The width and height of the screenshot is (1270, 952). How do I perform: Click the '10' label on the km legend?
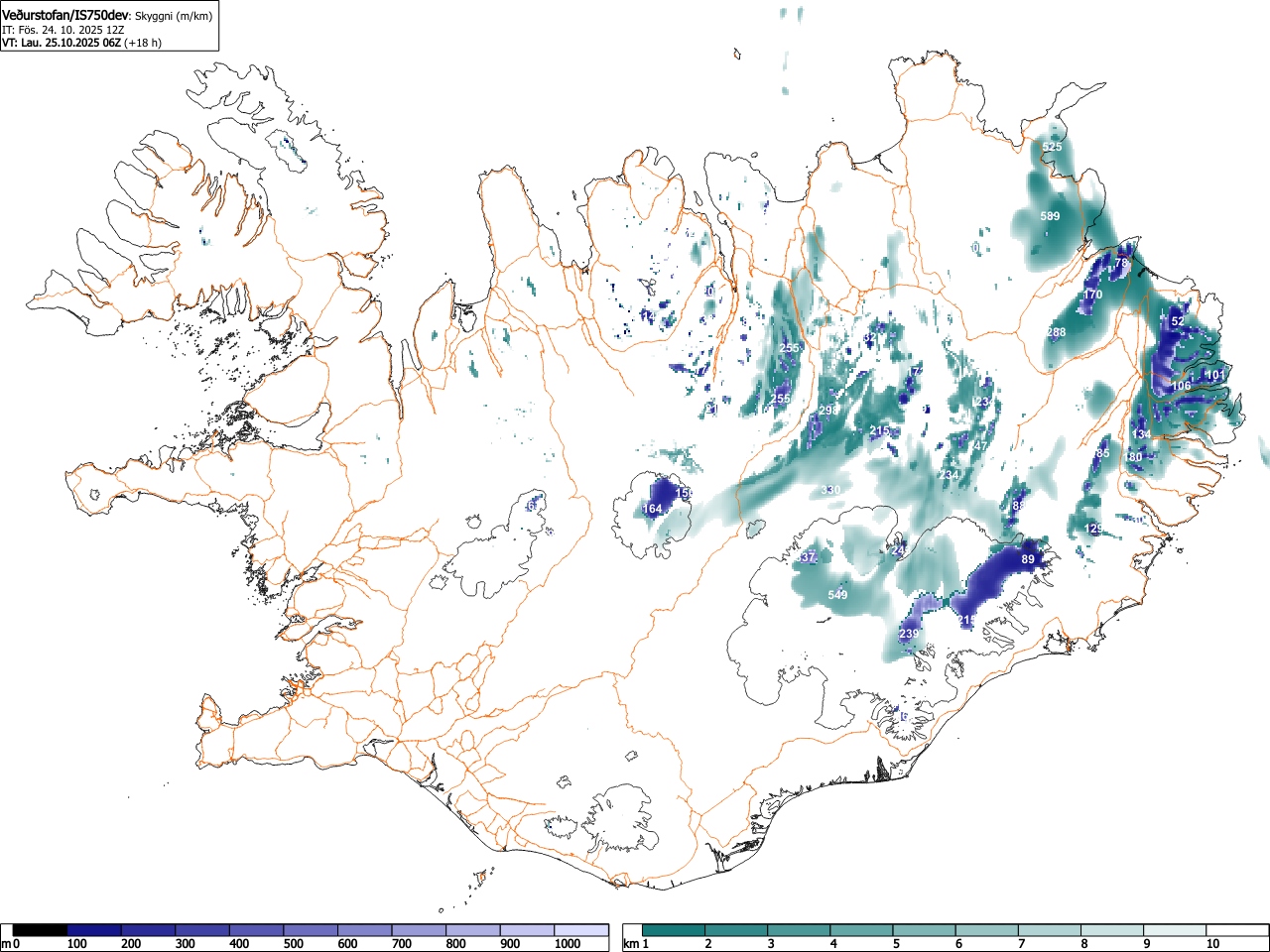tap(1212, 944)
